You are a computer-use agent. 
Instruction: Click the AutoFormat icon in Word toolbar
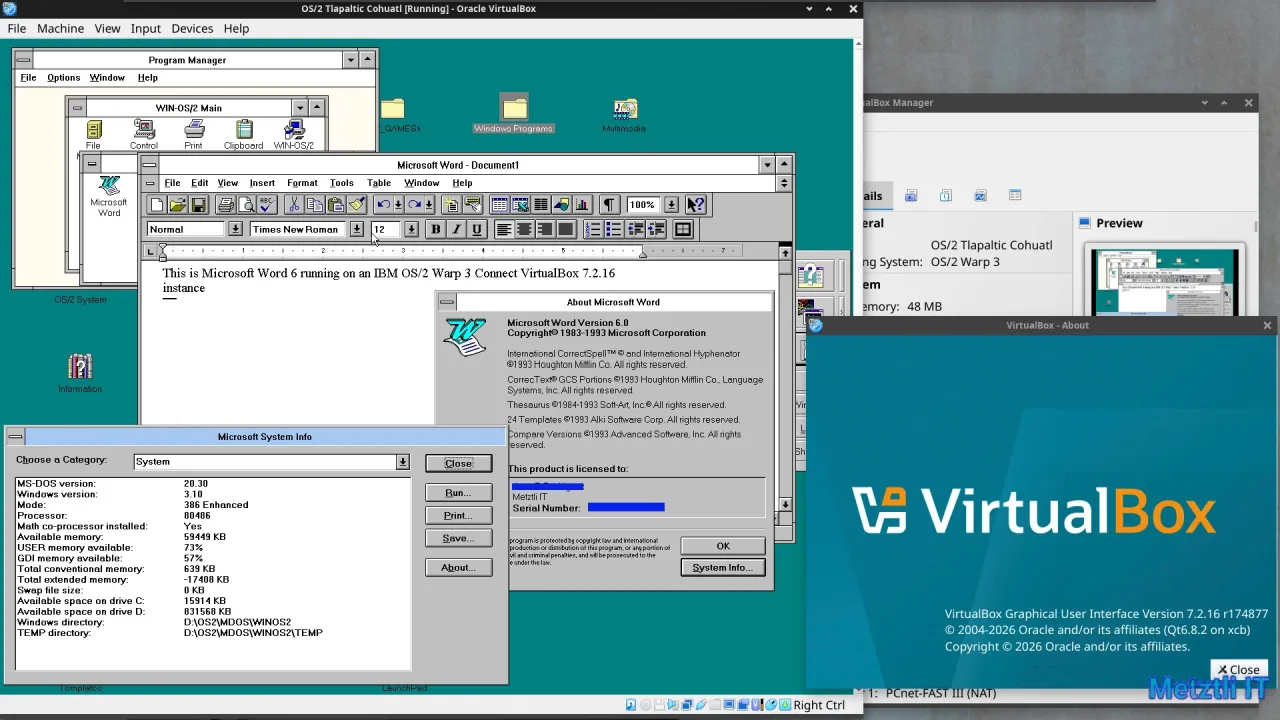[x=451, y=205]
